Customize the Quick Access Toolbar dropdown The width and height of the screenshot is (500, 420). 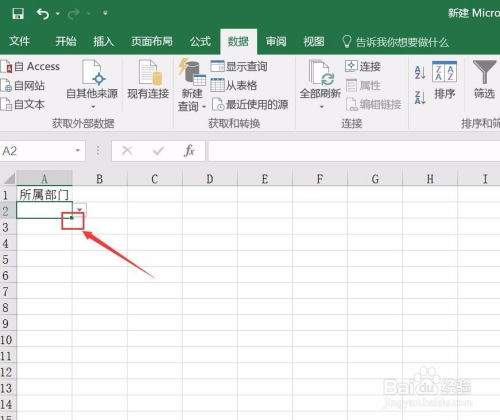[105, 13]
